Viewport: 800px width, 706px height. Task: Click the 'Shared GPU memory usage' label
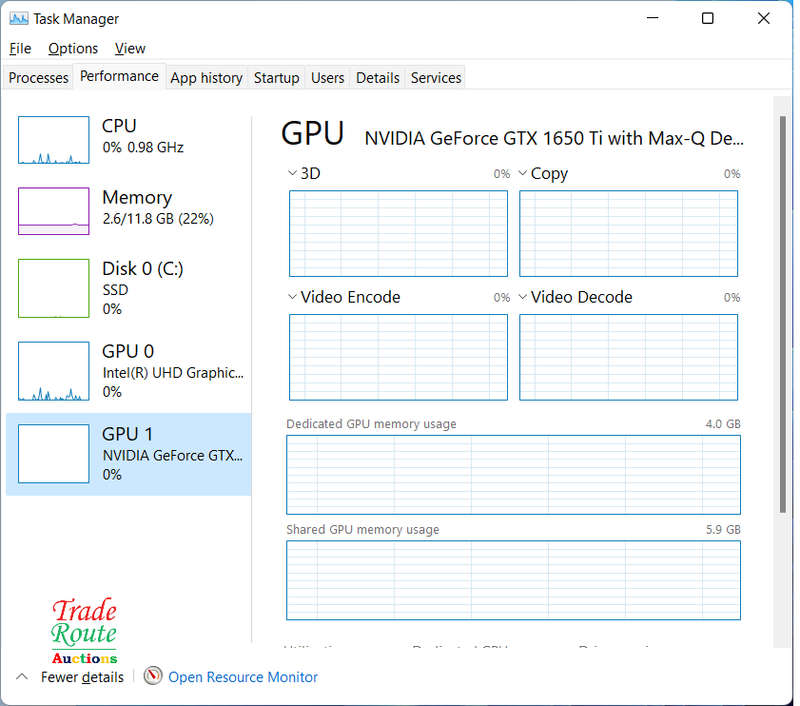coord(363,530)
